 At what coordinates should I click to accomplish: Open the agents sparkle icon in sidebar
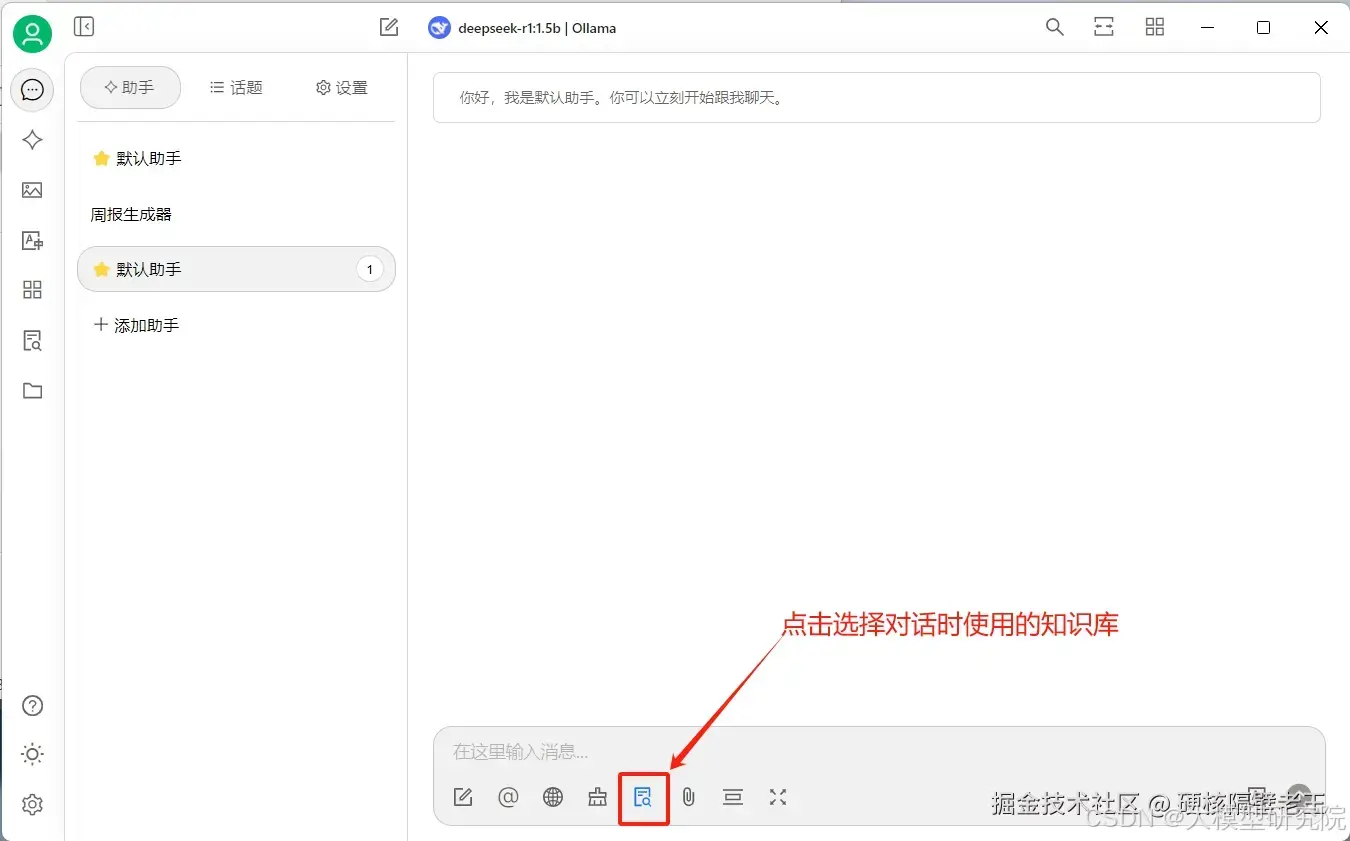[x=32, y=140]
